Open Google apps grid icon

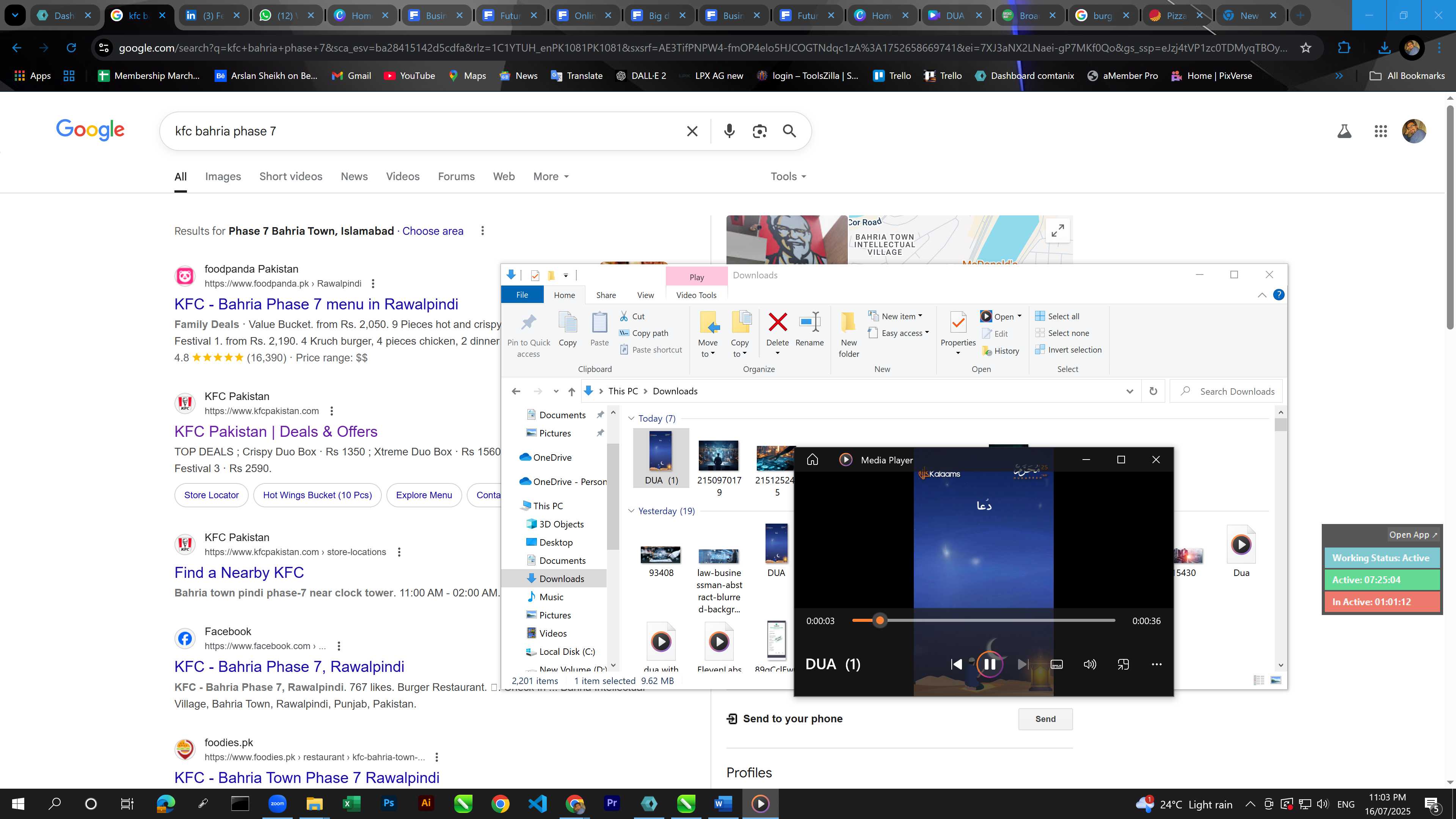[x=1380, y=131]
